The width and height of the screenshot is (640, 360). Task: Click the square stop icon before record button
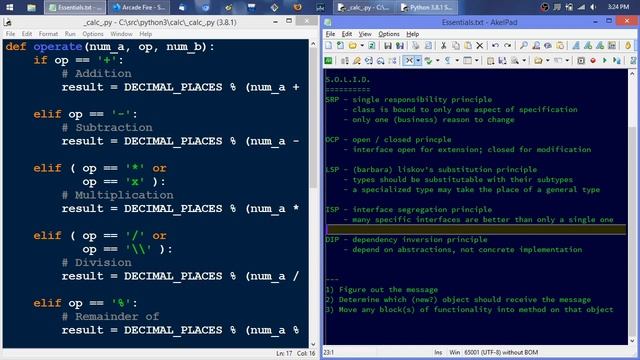point(581,60)
